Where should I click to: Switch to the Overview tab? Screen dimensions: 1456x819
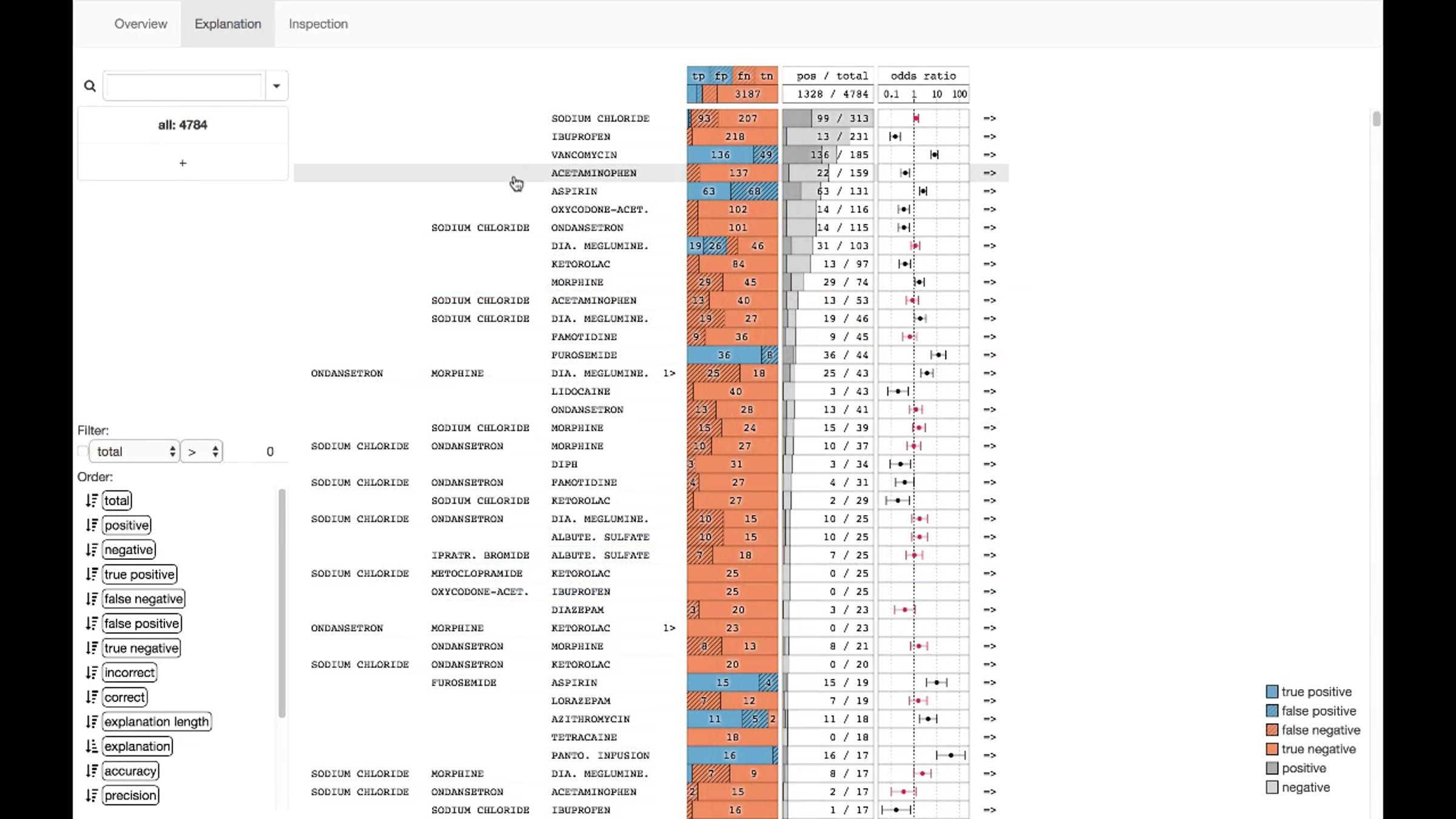pyautogui.click(x=141, y=24)
